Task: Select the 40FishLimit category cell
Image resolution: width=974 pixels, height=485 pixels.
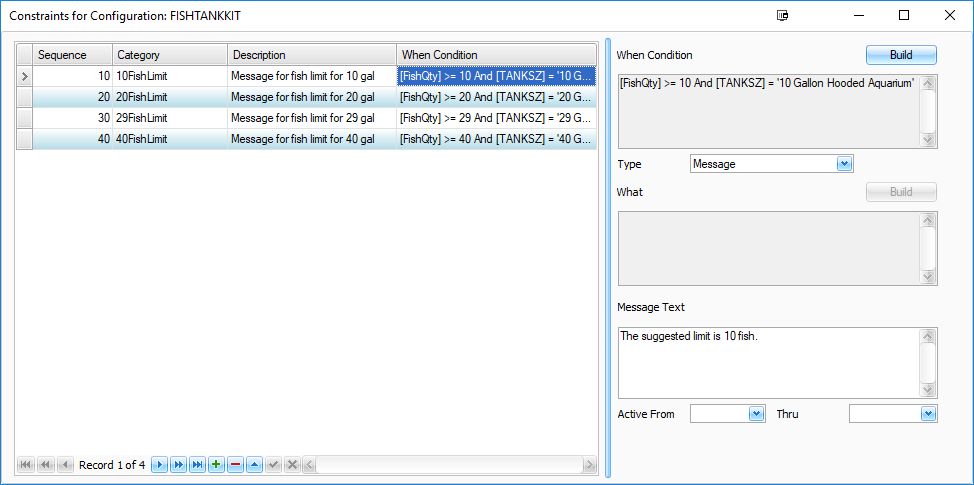Action: point(170,139)
